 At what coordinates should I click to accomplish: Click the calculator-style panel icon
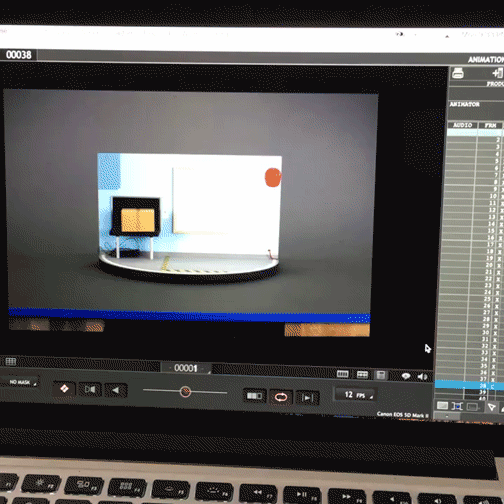(x=381, y=375)
